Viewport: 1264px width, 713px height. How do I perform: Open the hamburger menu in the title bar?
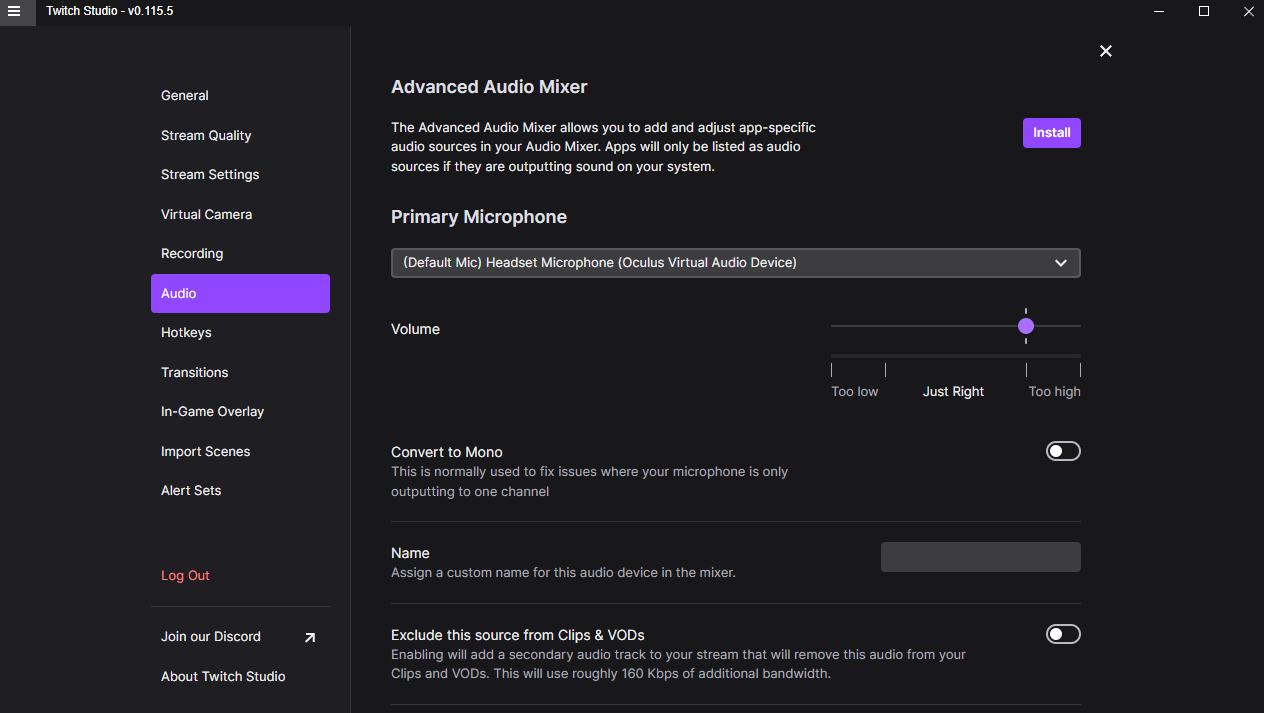point(14,13)
